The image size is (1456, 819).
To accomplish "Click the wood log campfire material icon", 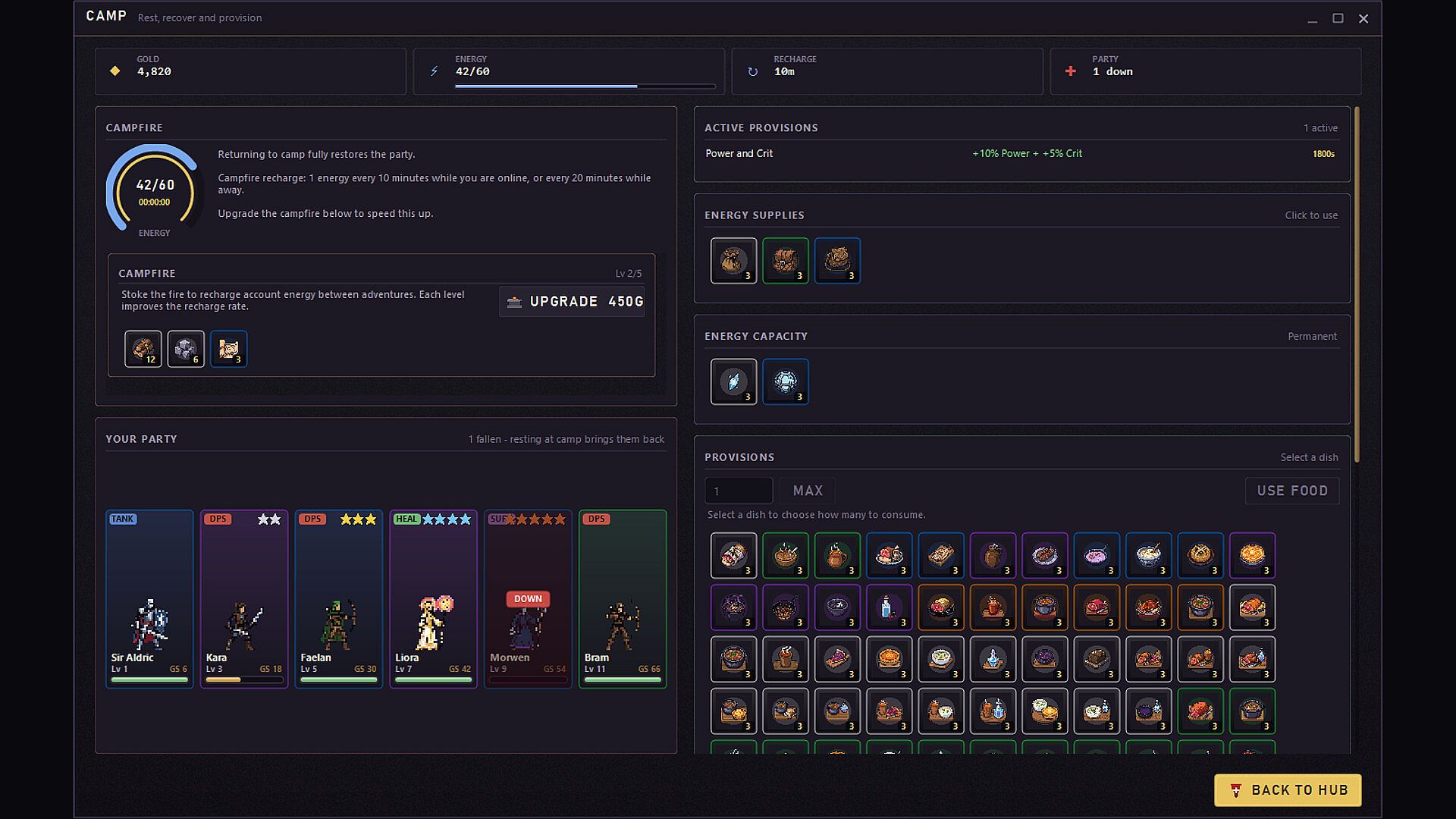I will pos(143,349).
